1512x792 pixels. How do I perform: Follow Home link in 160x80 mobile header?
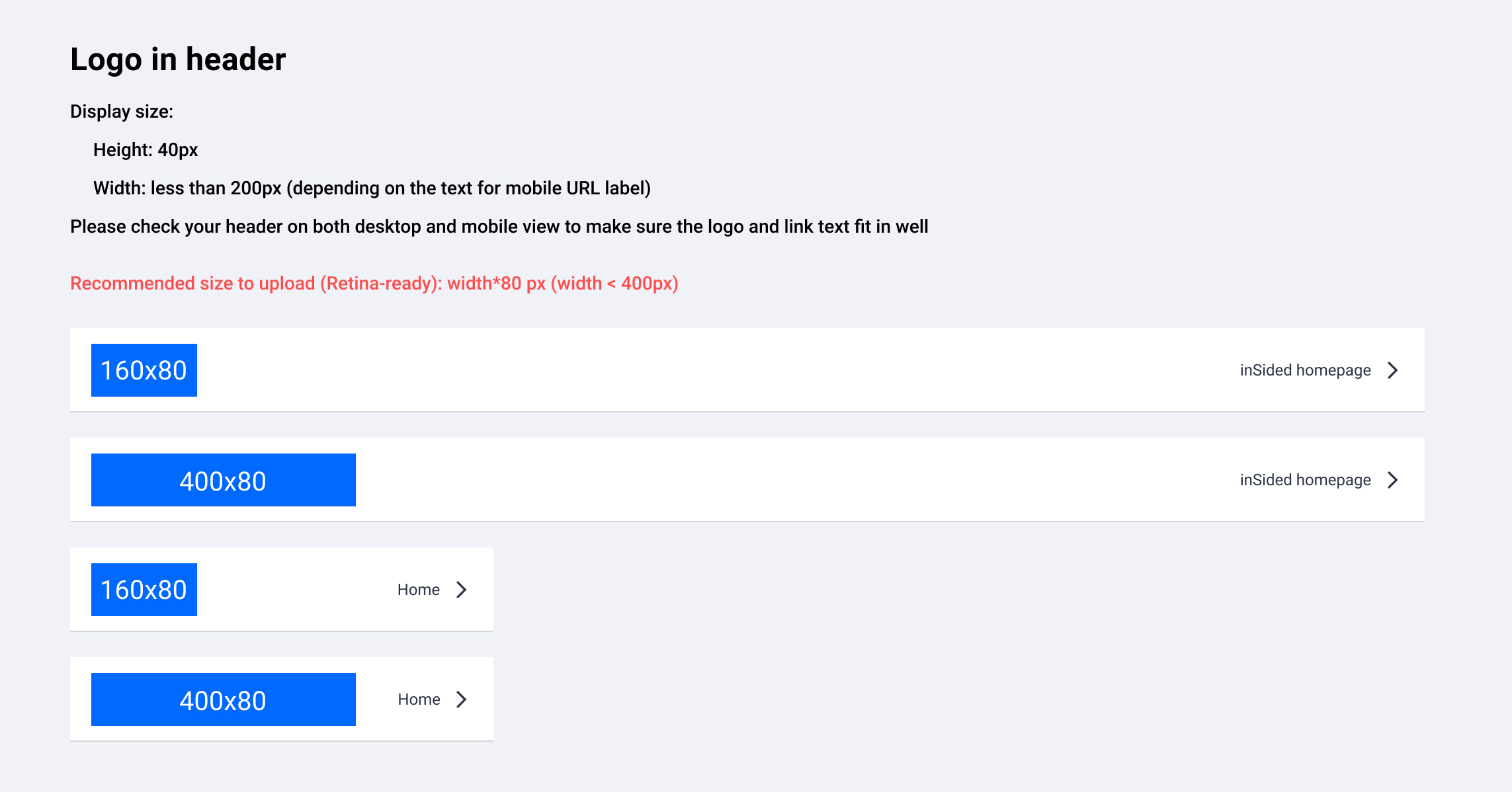point(419,590)
